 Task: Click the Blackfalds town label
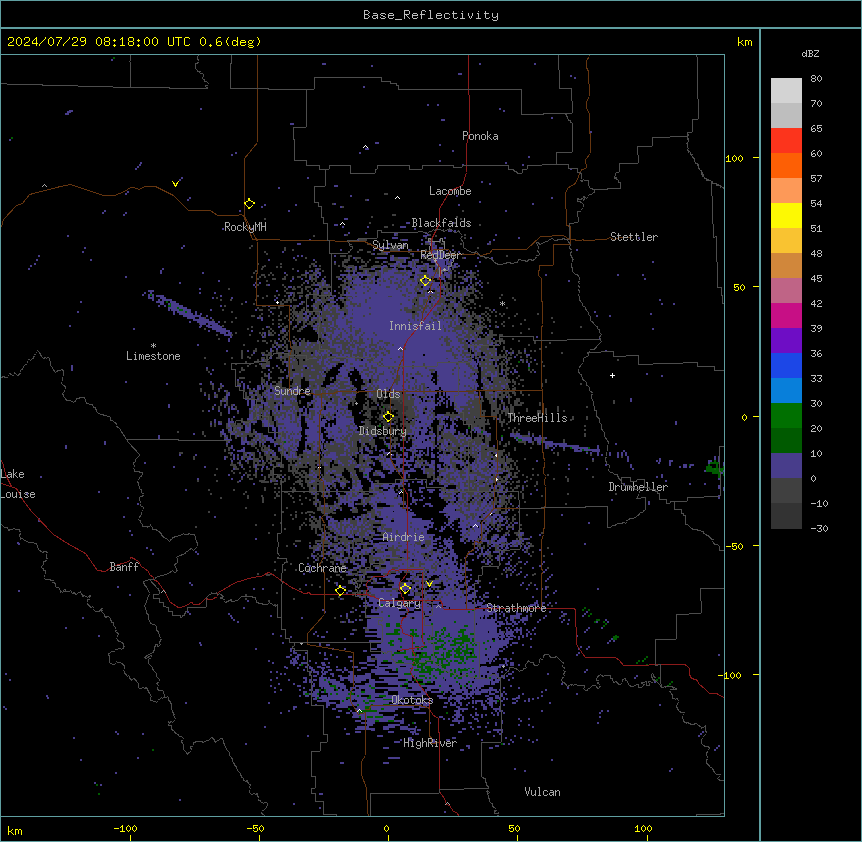pos(441,223)
